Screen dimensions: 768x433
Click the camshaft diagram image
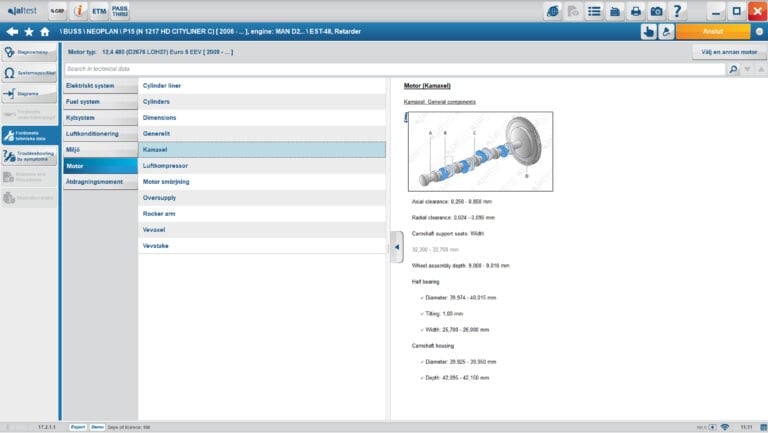click(x=479, y=151)
